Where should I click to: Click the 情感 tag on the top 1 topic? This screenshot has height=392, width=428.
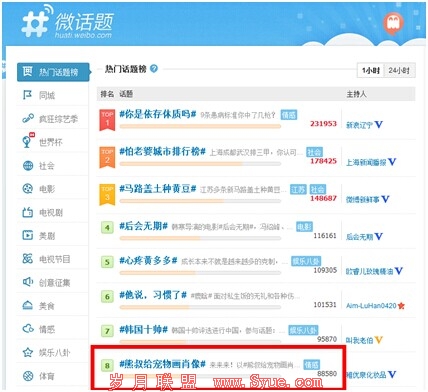tap(289, 115)
